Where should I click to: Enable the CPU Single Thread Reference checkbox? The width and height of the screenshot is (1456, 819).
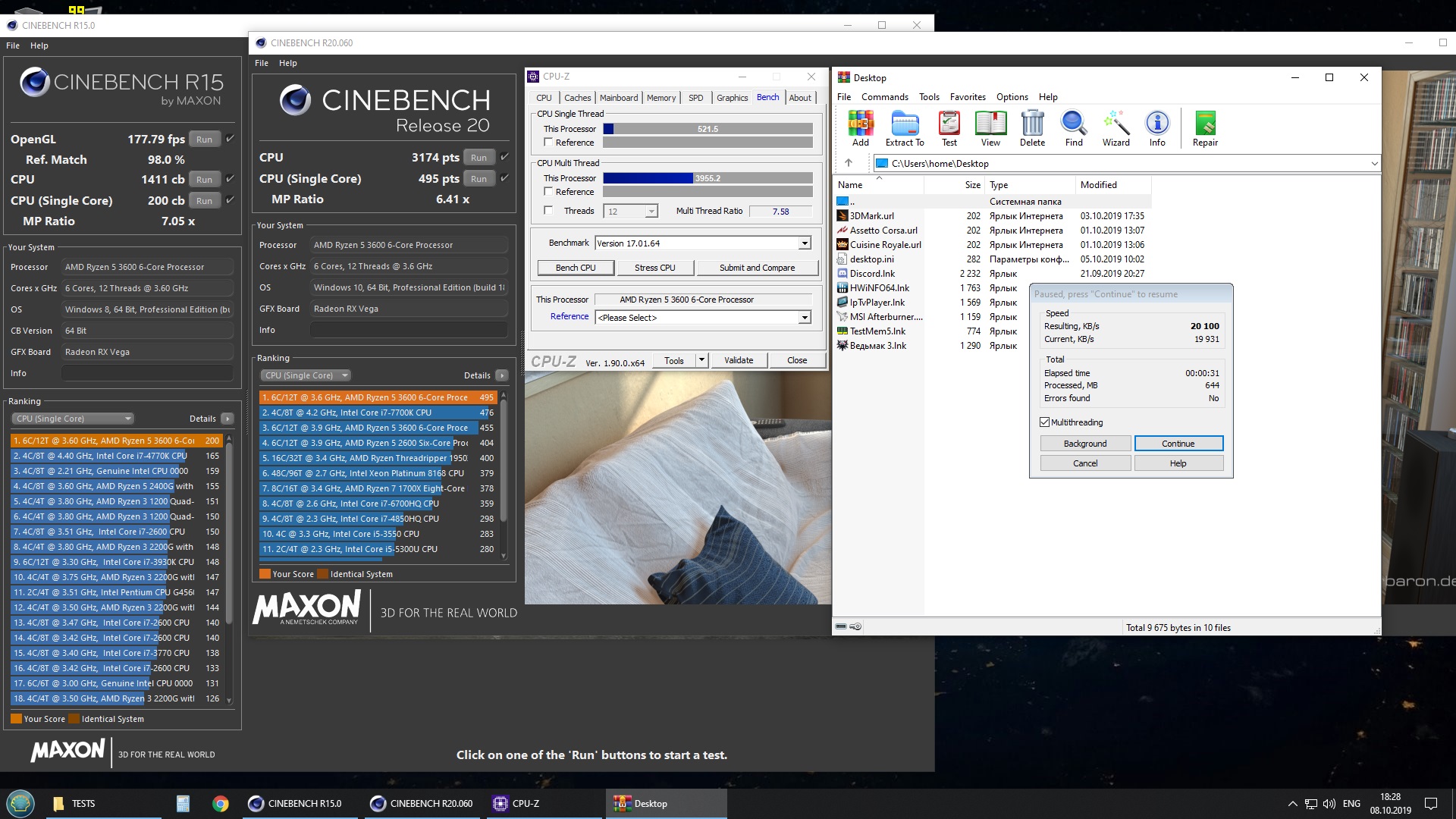(548, 143)
